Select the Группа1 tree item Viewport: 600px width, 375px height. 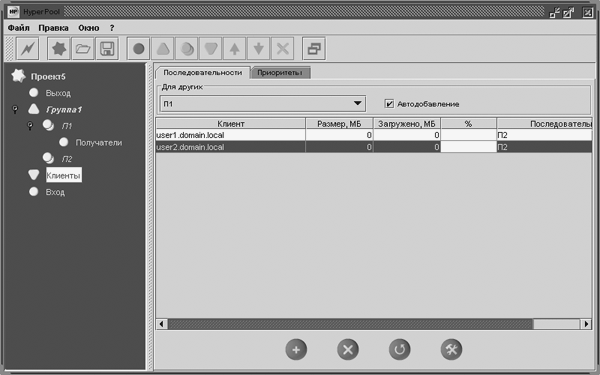[x=64, y=109]
